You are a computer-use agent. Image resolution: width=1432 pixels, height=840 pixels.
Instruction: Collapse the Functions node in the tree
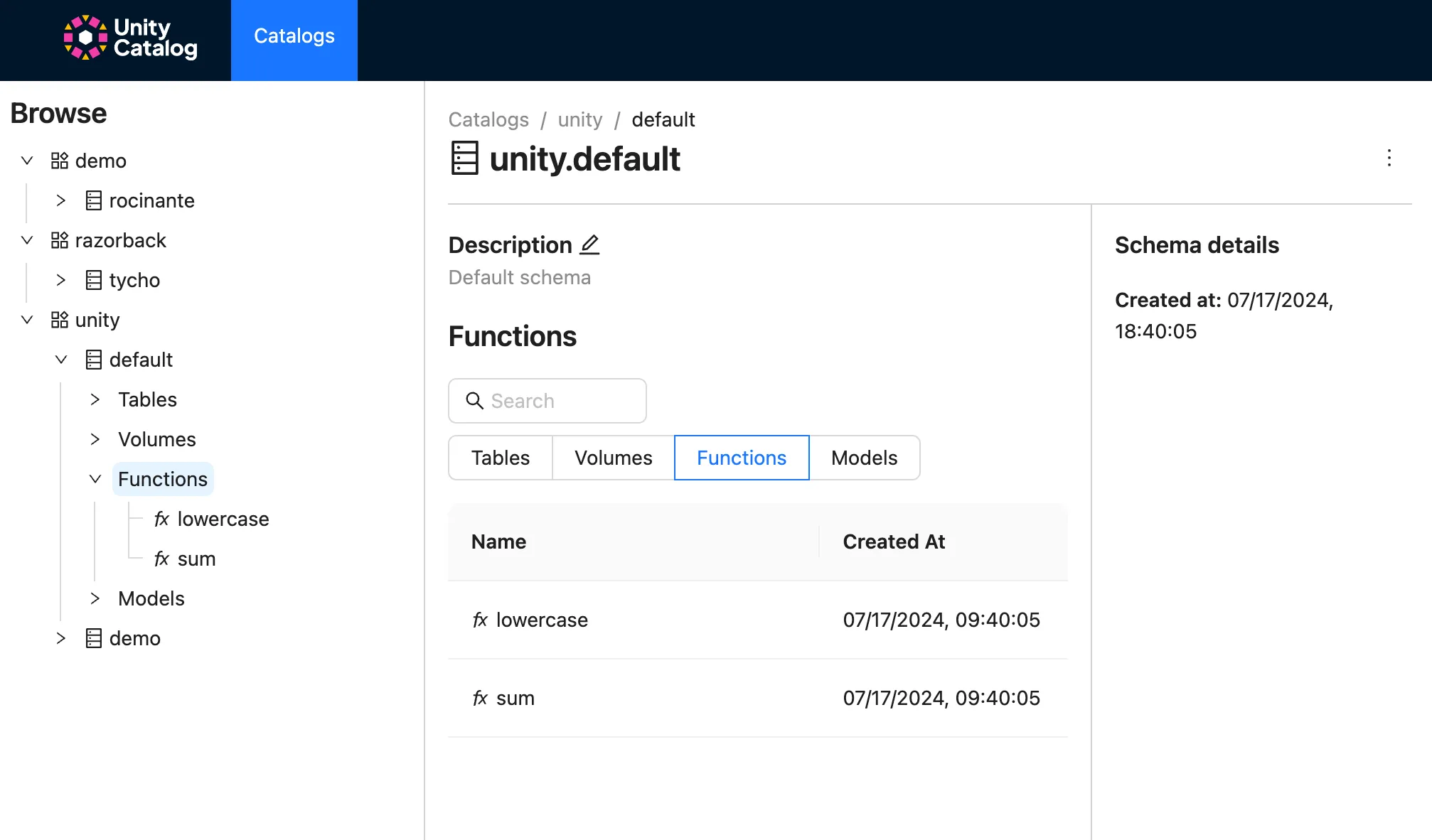[x=96, y=479]
